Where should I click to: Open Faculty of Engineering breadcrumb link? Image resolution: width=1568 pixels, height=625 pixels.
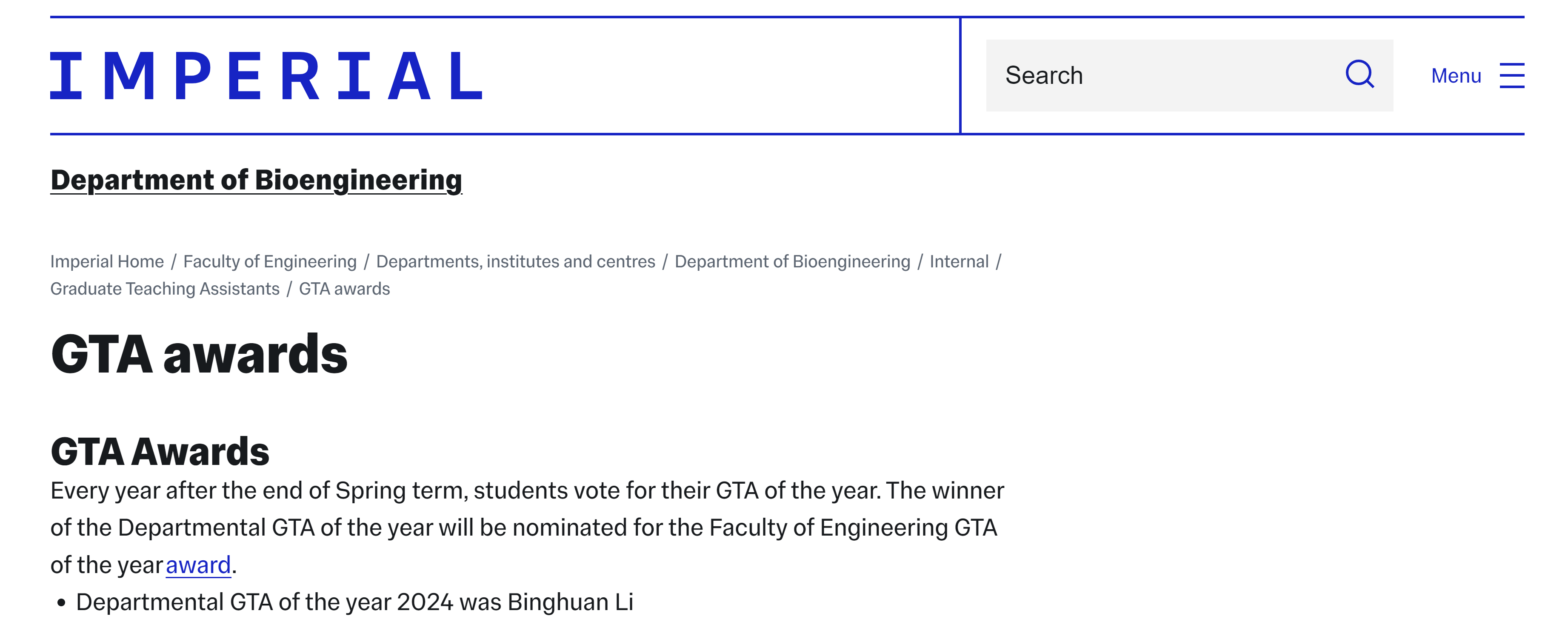pos(270,261)
